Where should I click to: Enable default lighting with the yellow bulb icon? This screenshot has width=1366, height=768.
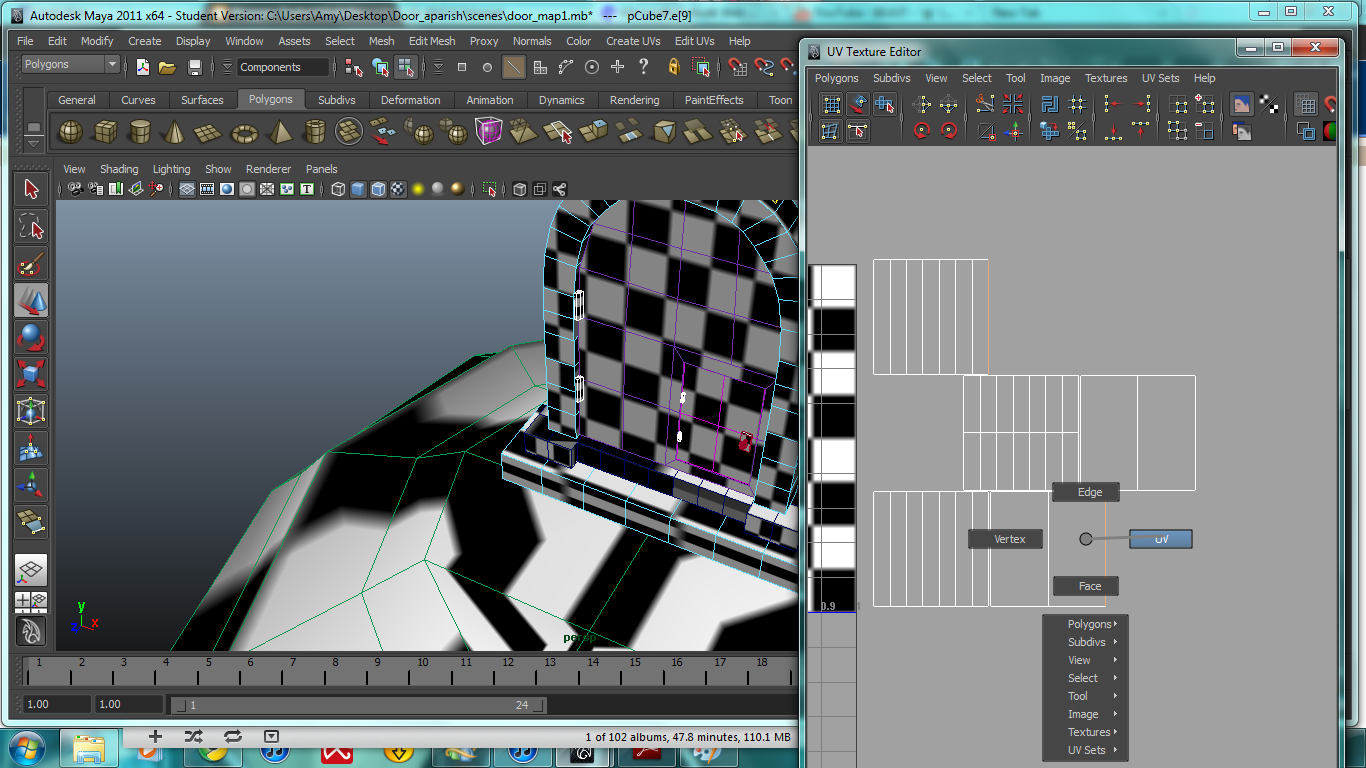pyautogui.click(x=418, y=188)
